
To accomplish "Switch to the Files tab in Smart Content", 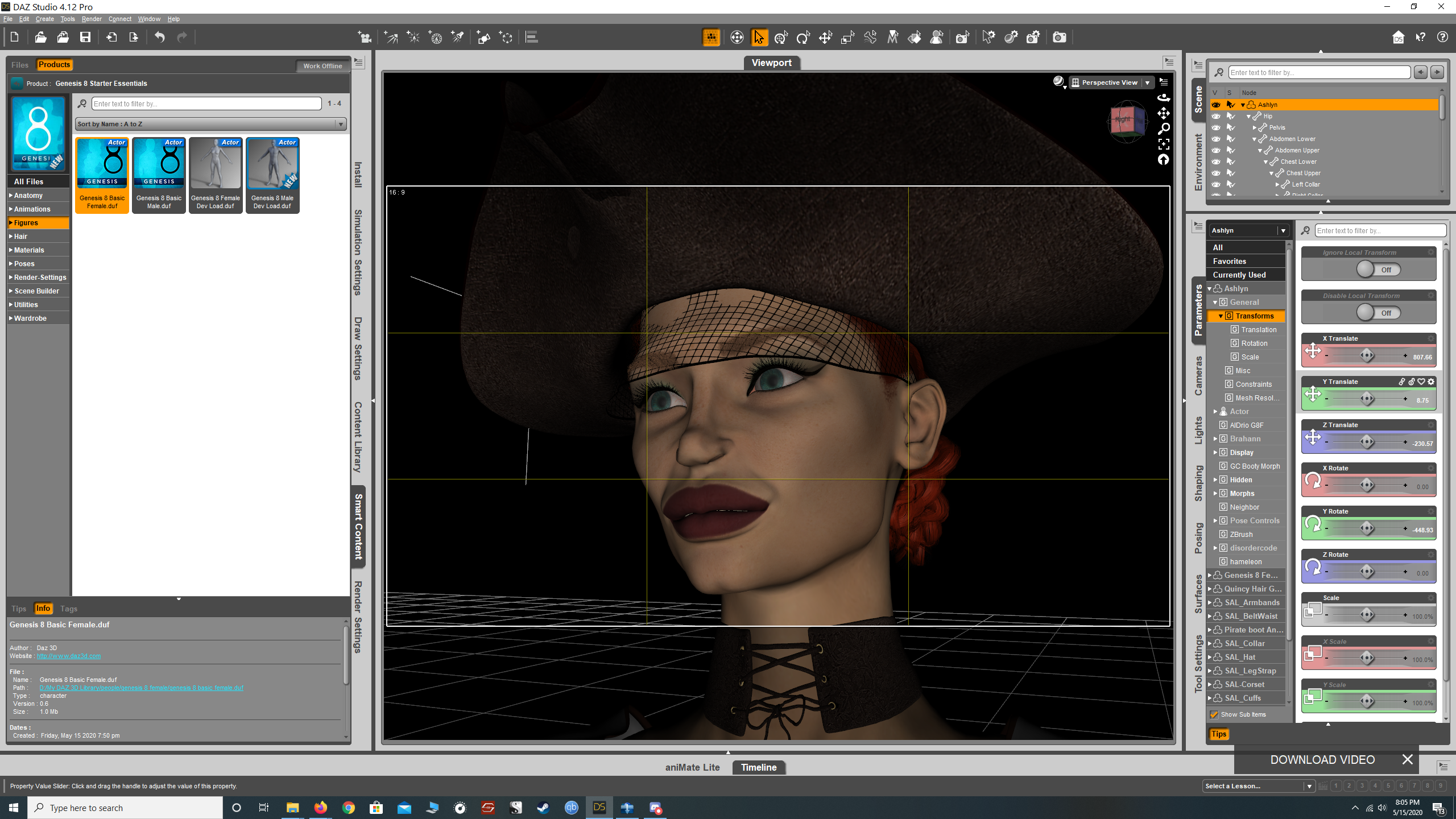I will [x=20, y=65].
